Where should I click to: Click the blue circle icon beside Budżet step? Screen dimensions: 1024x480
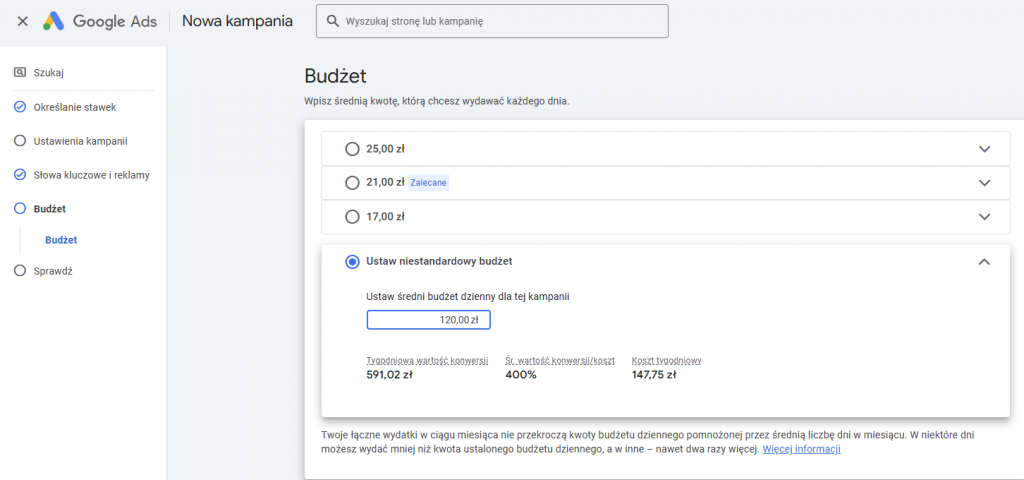[x=20, y=209]
